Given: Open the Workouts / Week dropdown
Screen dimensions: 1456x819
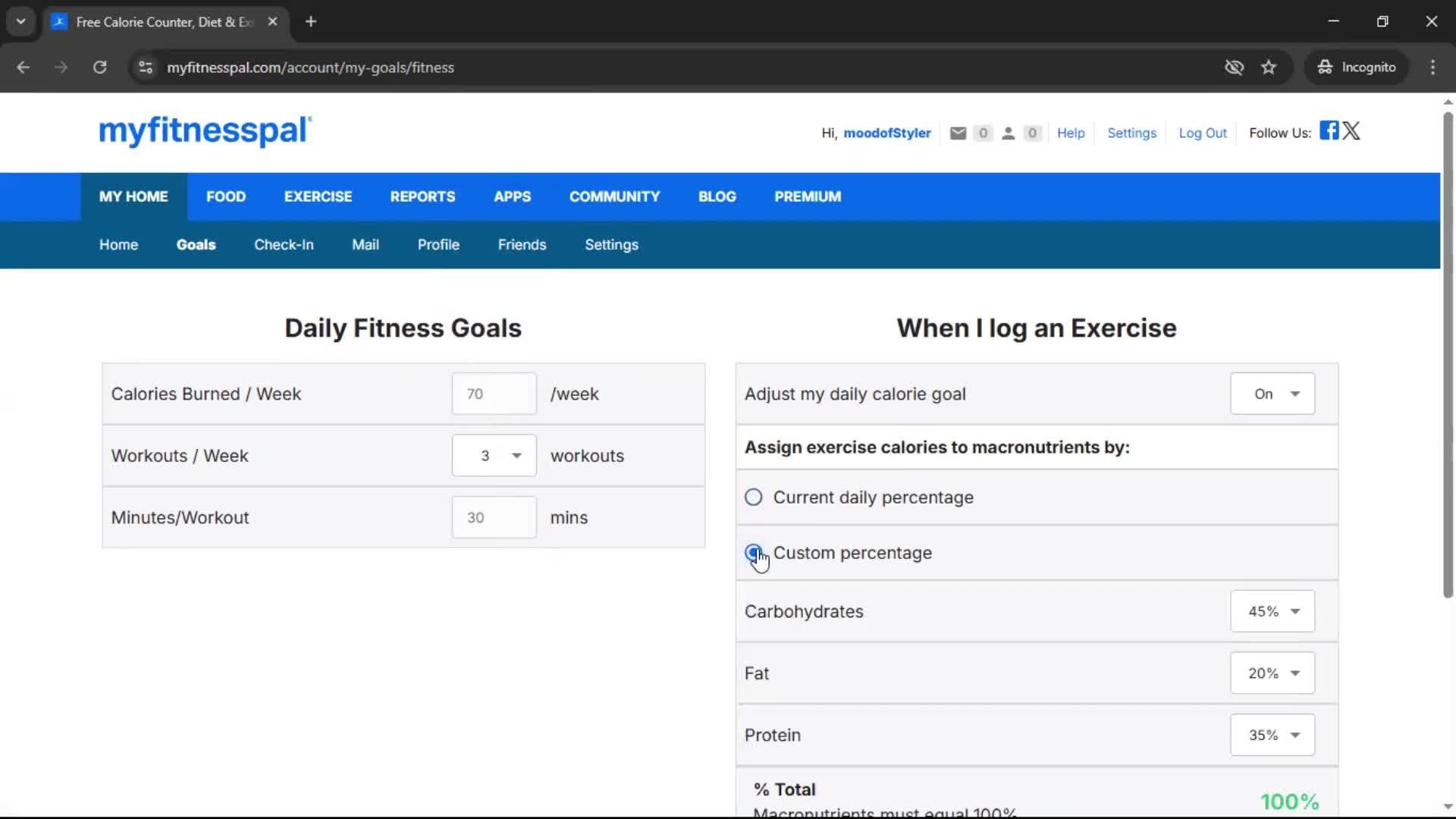Looking at the screenshot, I should click(494, 456).
